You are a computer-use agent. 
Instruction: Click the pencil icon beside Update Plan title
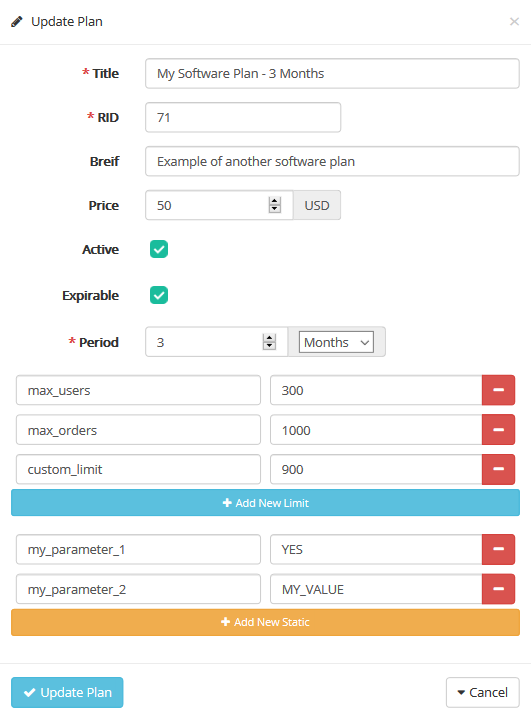[17, 22]
